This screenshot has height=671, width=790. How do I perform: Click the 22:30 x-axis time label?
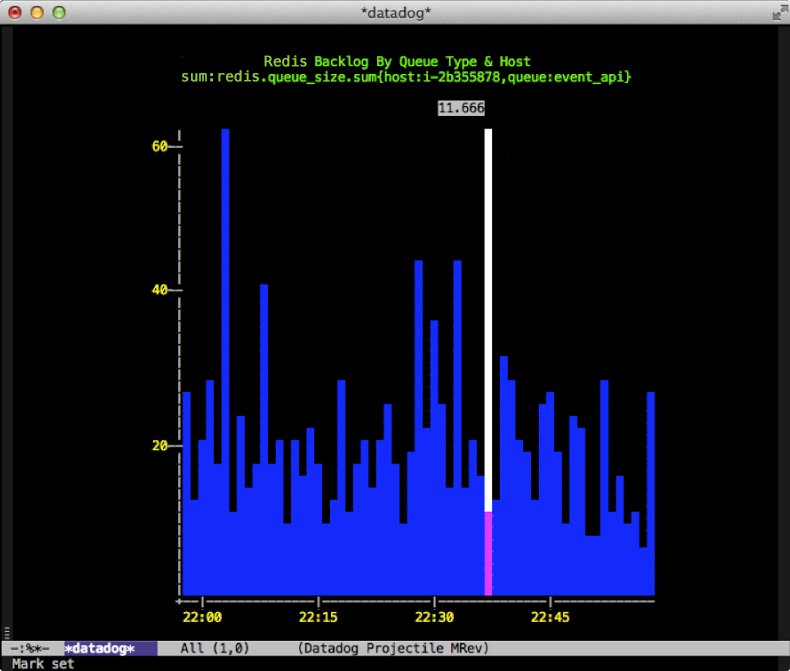(434, 617)
